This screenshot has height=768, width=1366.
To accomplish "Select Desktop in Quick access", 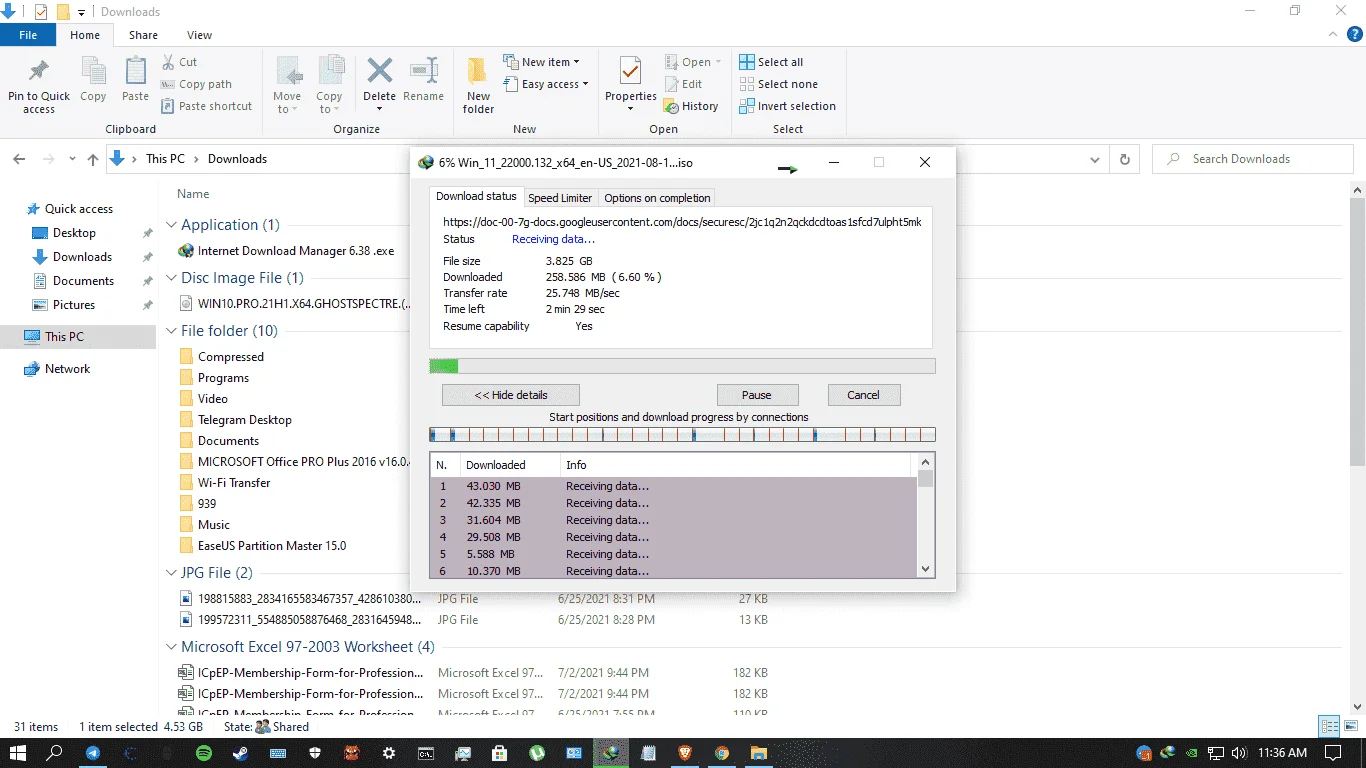I will (x=75, y=233).
